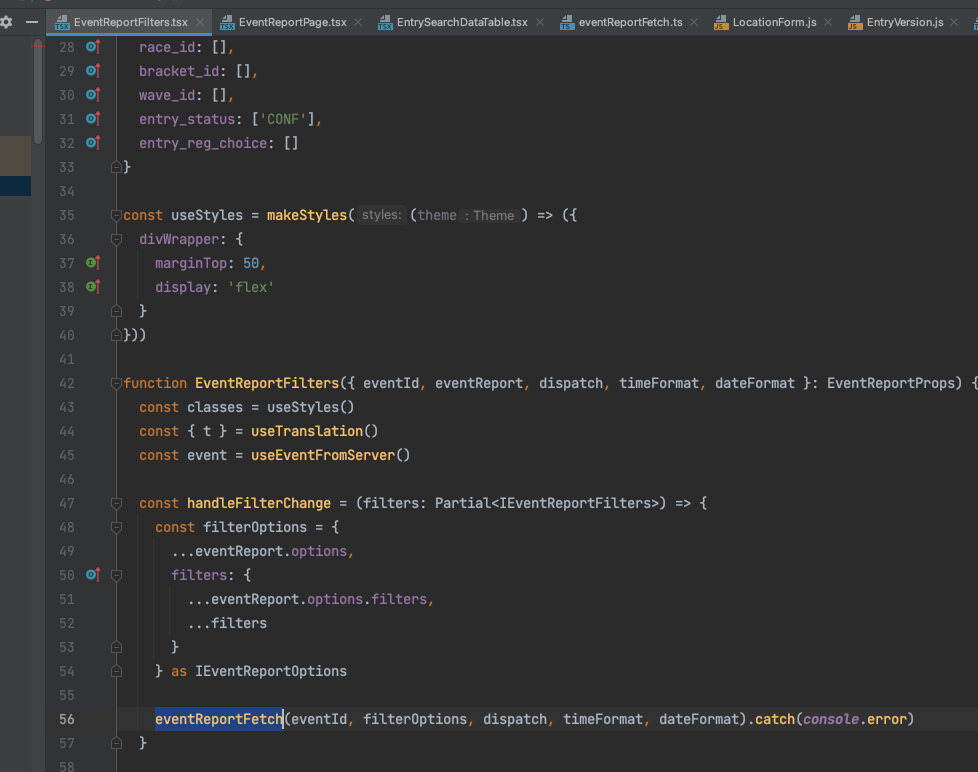Close the EntrySearchDataTable.tsx tab
The image size is (978, 772).
click(x=540, y=22)
